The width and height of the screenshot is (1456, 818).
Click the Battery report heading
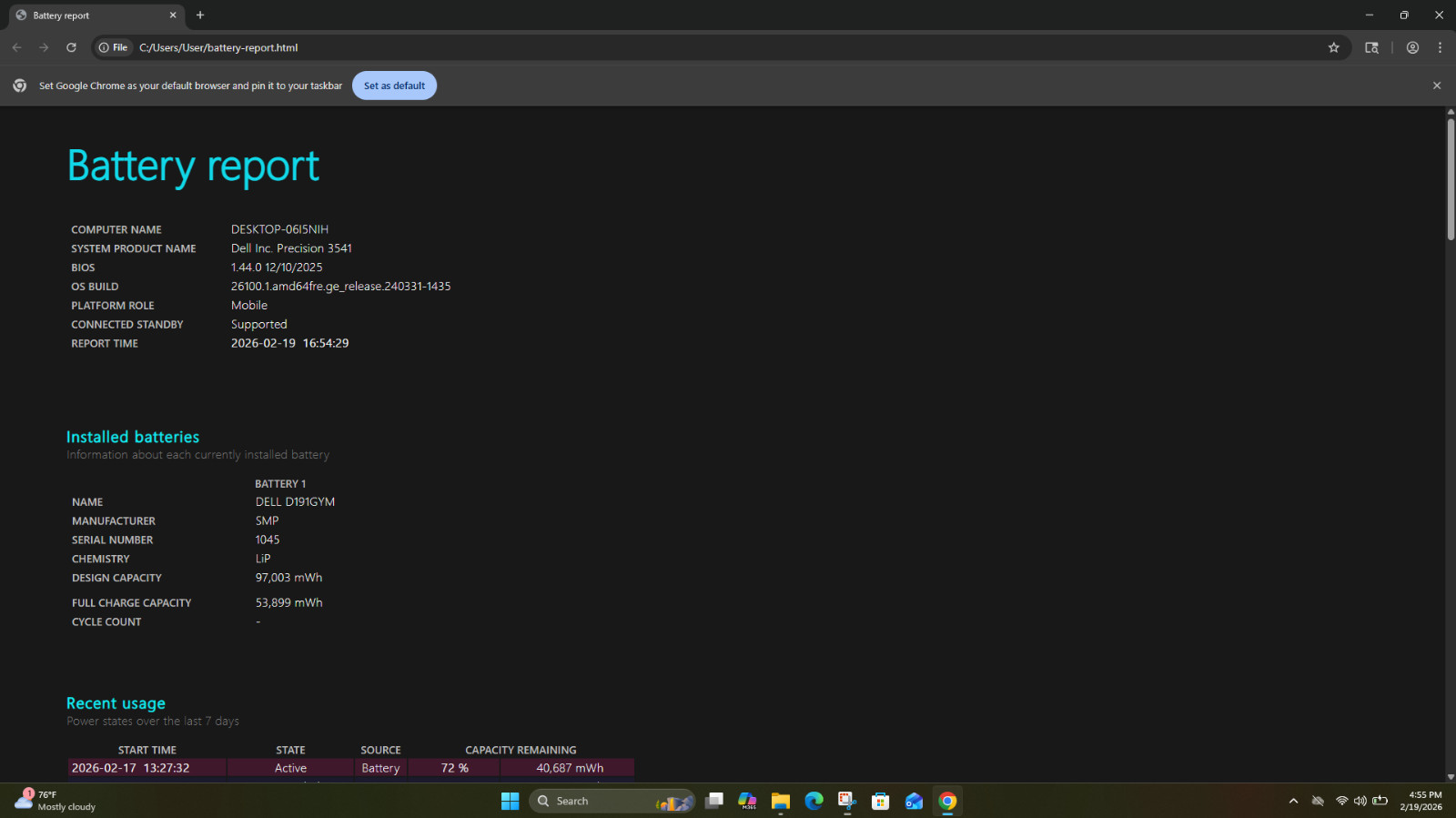tap(193, 167)
